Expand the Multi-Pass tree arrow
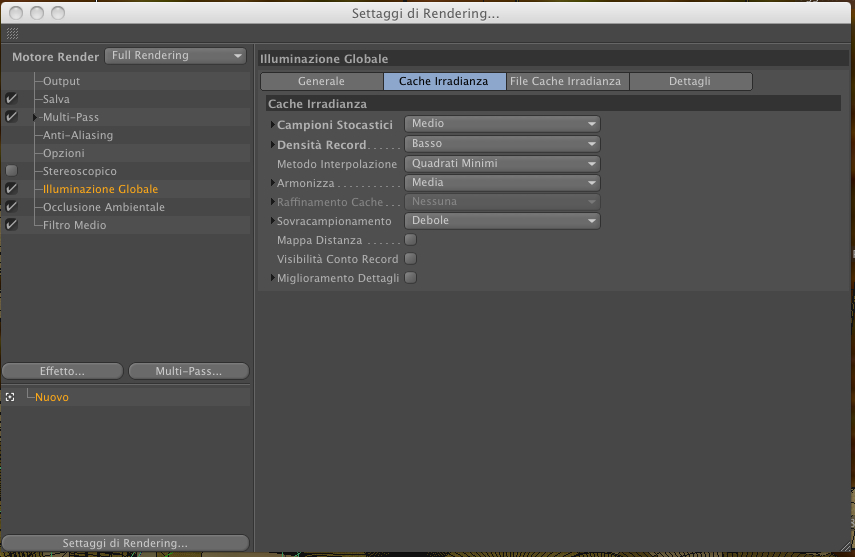855x557 pixels. pos(35,117)
